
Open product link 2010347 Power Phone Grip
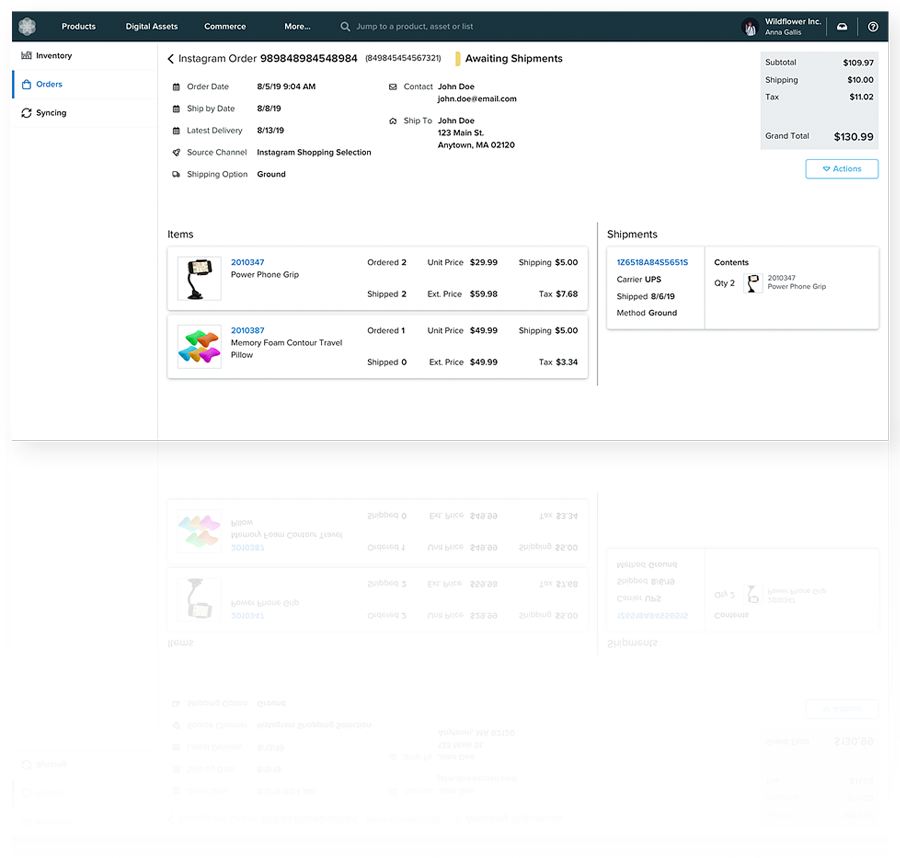(247, 262)
